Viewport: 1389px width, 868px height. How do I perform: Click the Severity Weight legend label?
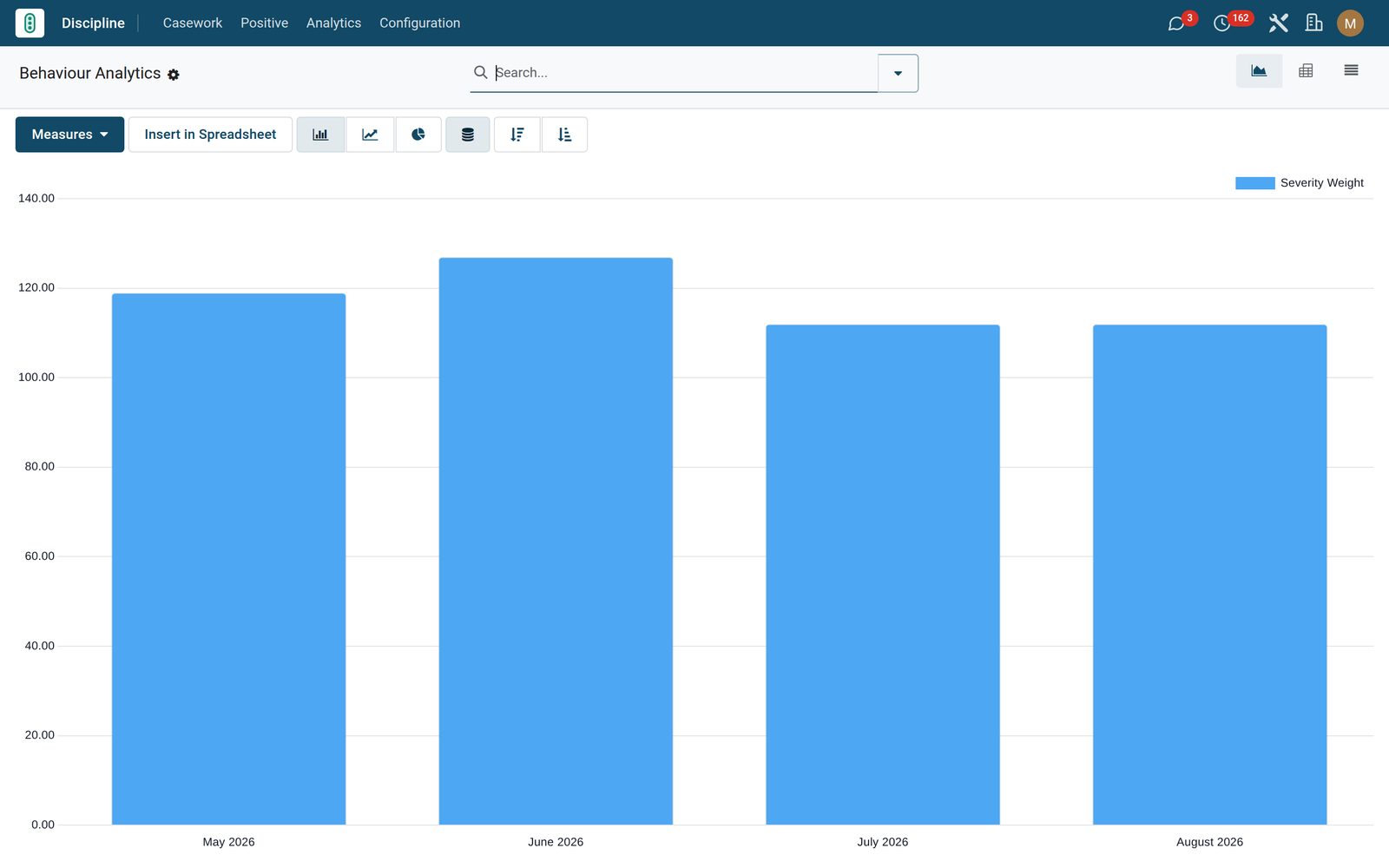(x=1321, y=183)
